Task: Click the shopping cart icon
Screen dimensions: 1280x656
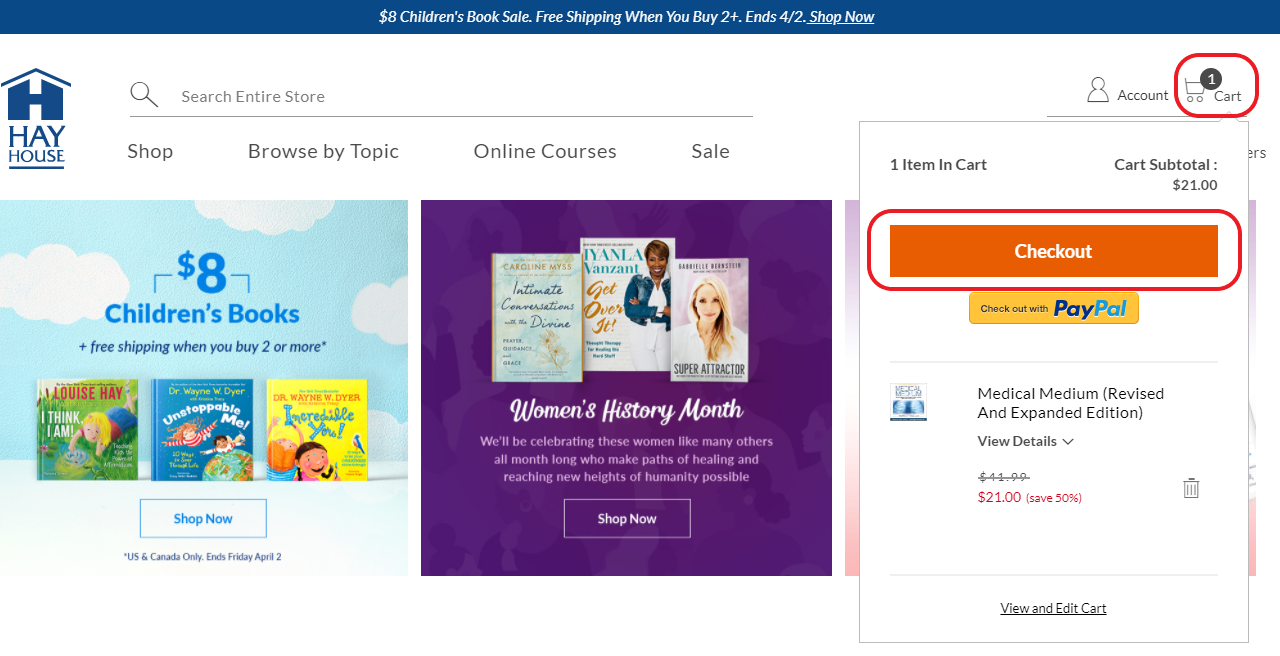Action: coord(1194,93)
